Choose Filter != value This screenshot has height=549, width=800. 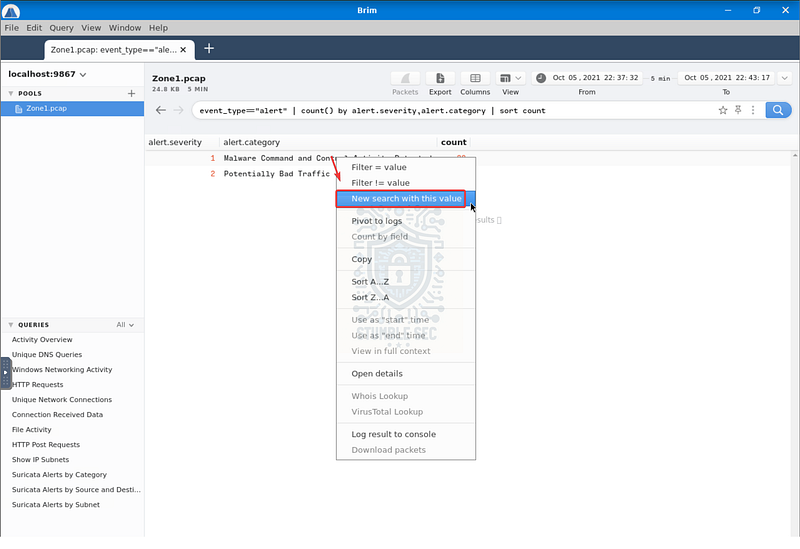pos(406,183)
